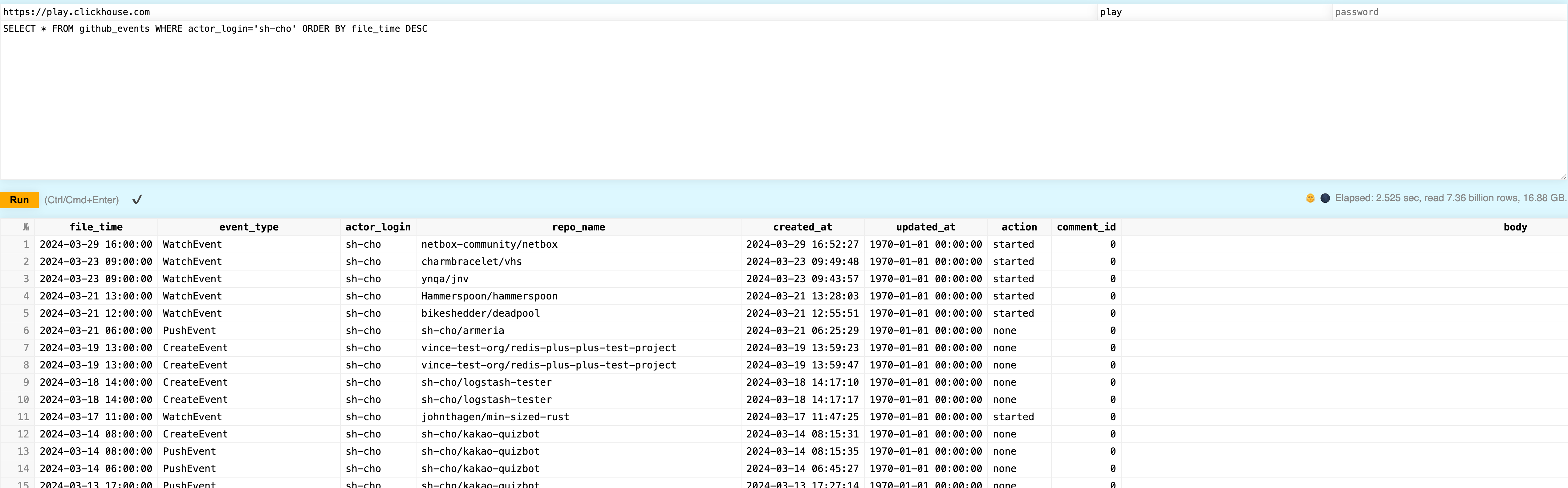Click the sun light-theme icon
The image size is (1568, 488).
1310,198
